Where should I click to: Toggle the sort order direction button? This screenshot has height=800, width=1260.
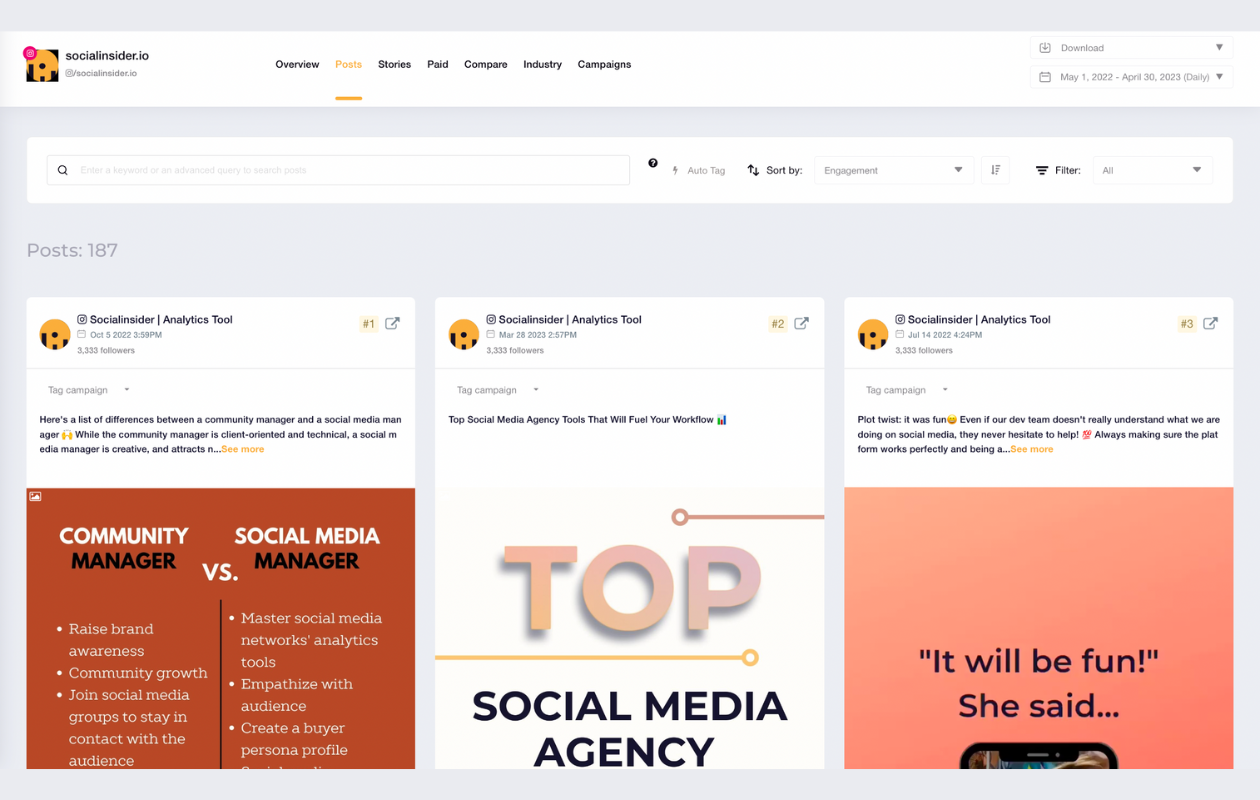click(995, 170)
